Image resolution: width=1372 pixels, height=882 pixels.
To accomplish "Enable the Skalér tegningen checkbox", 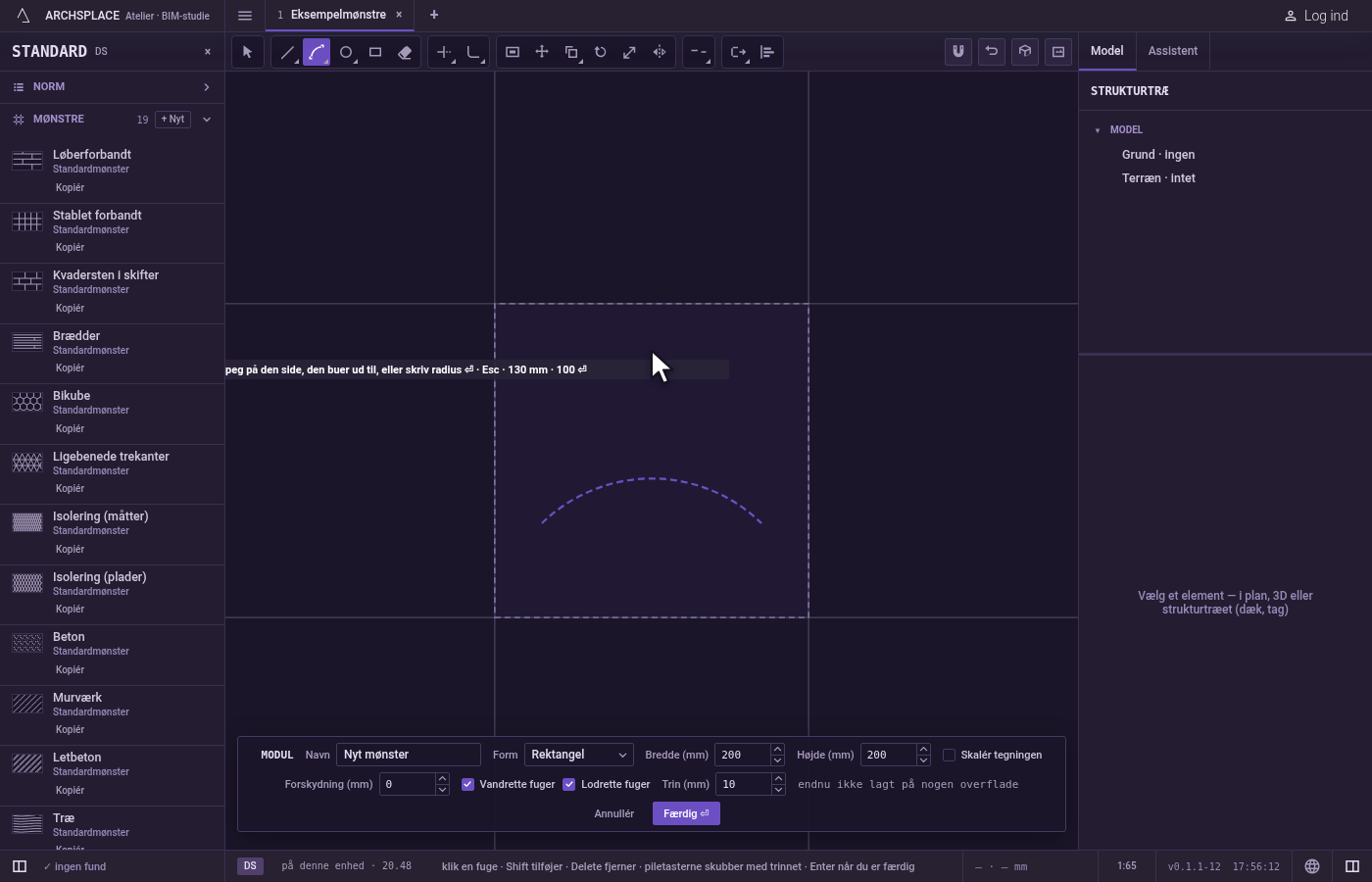I will tap(949, 755).
